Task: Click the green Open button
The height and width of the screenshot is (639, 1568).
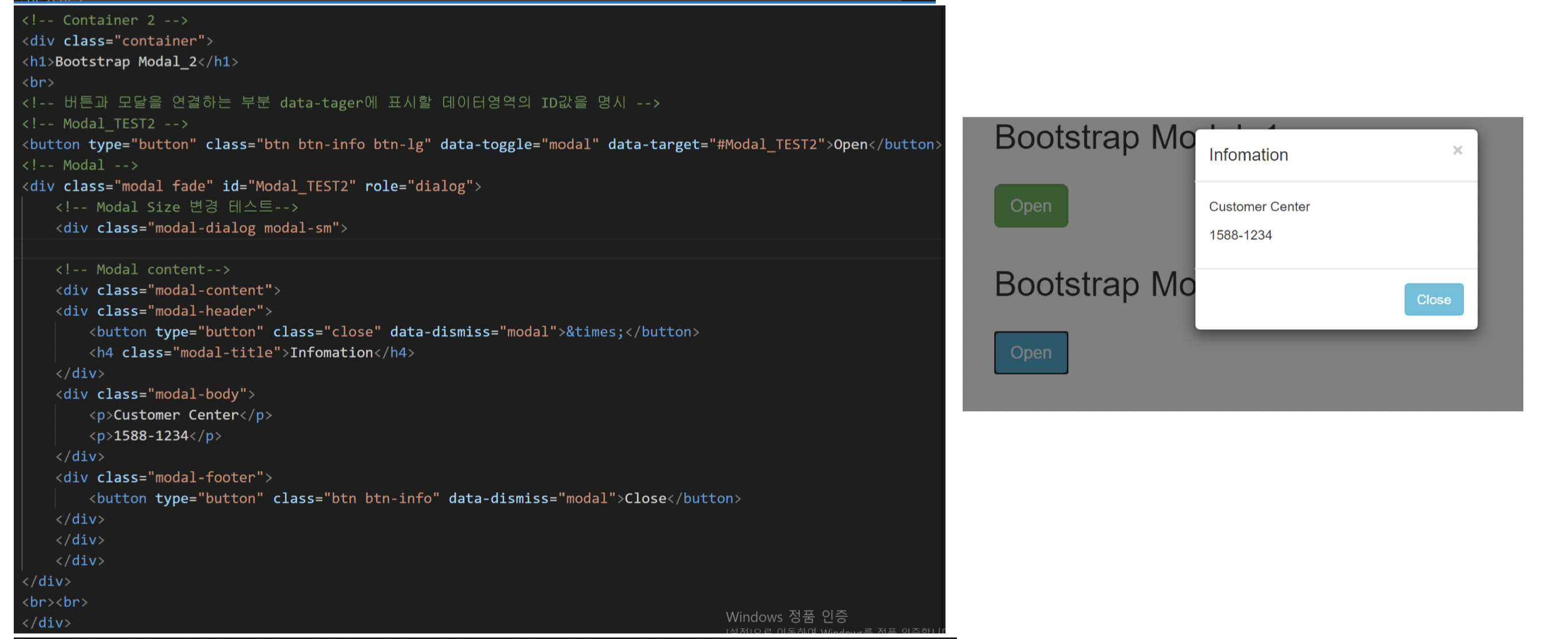Action: (1030, 206)
